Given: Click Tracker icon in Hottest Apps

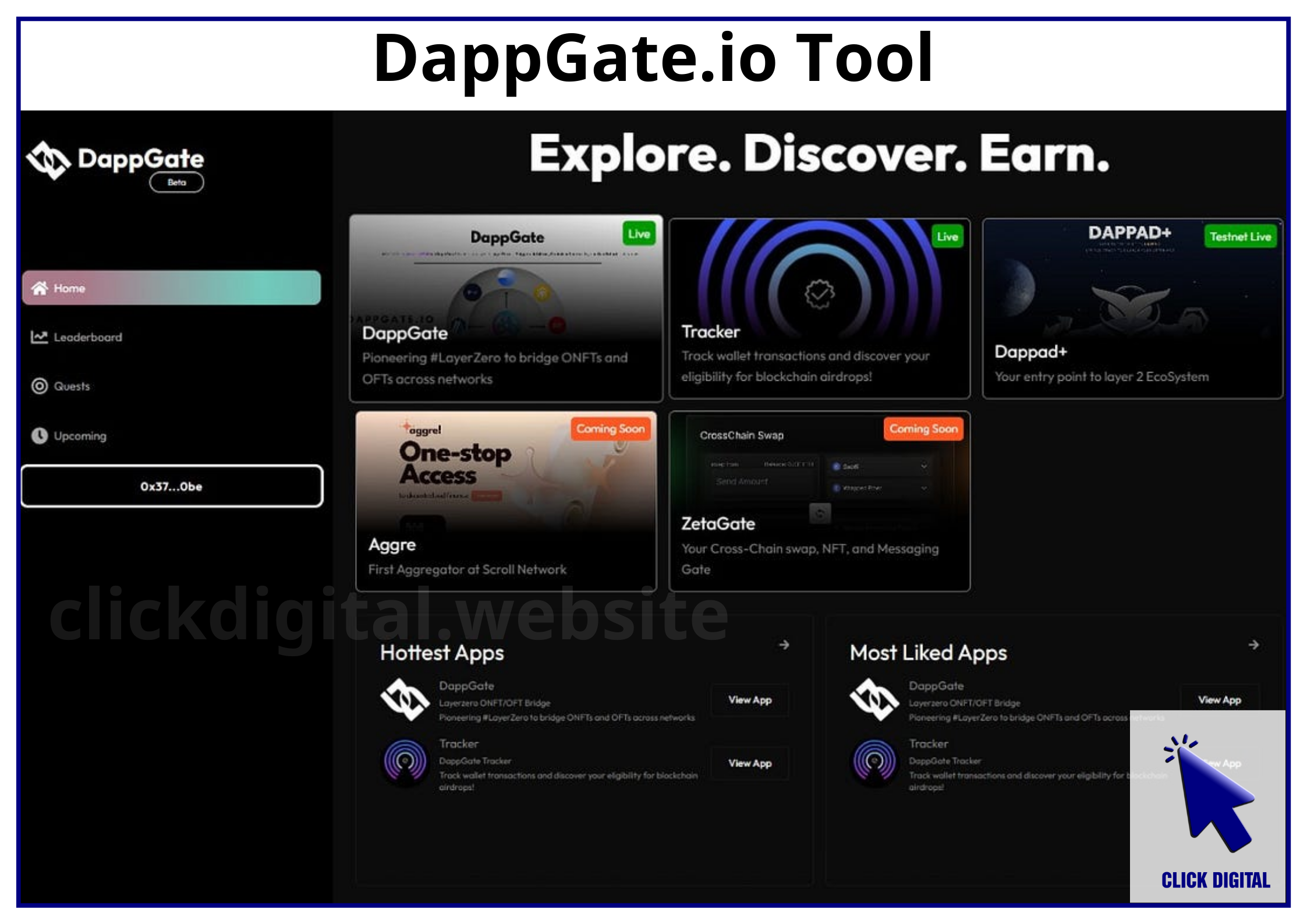Looking at the screenshot, I should pyautogui.click(x=405, y=761).
